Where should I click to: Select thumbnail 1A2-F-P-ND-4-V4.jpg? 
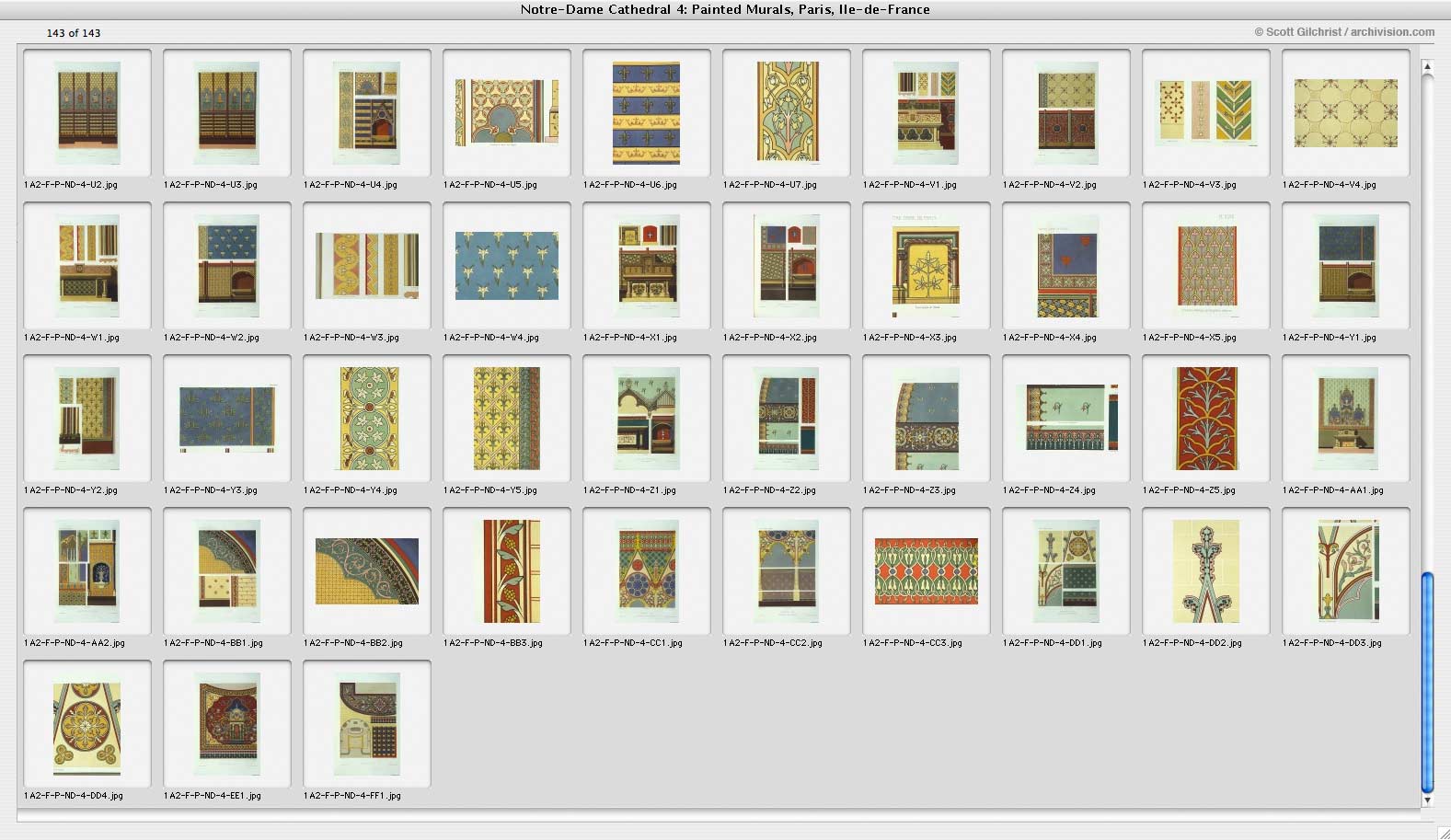tap(1346, 113)
